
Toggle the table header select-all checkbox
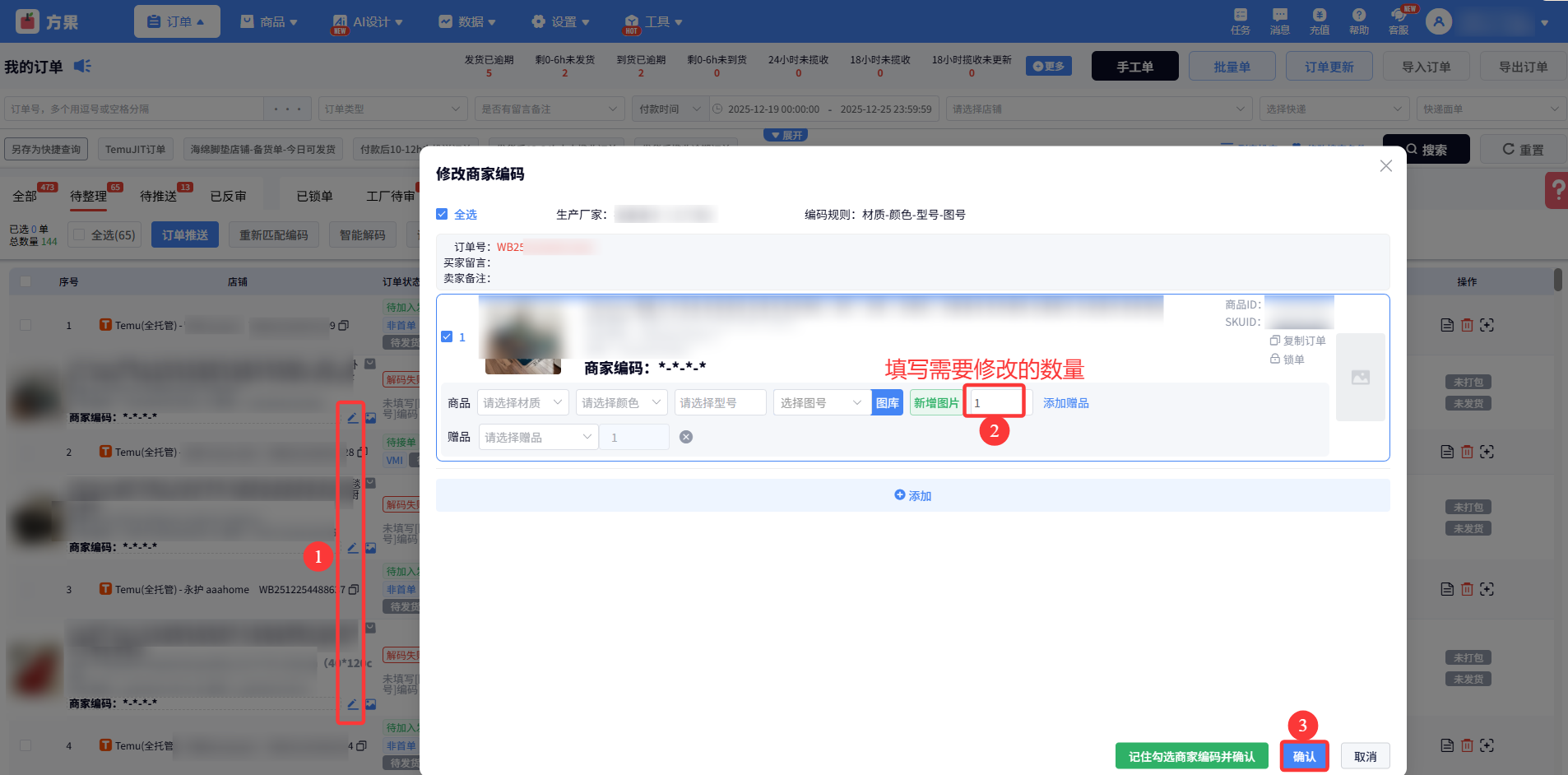[x=26, y=281]
